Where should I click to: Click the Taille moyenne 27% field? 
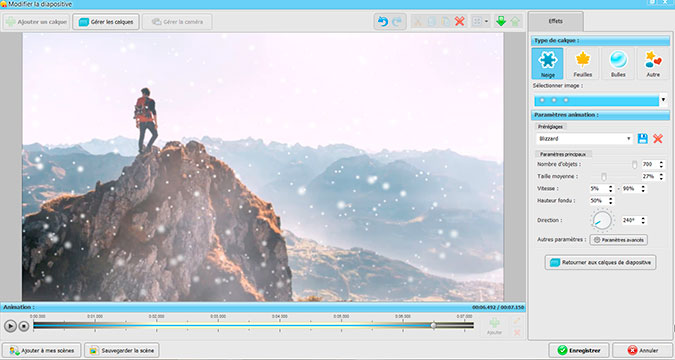(650, 177)
